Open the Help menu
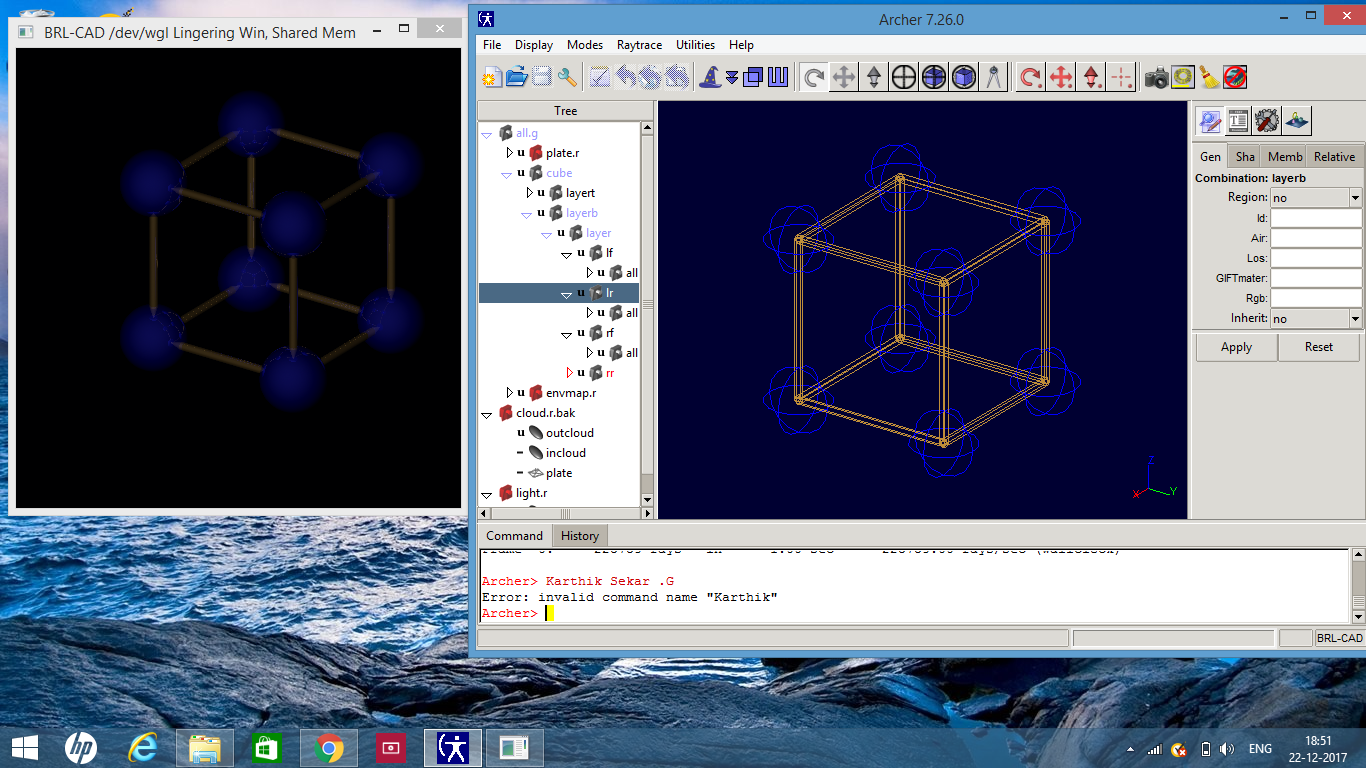 pyautogui.click(x=741, y=45)
